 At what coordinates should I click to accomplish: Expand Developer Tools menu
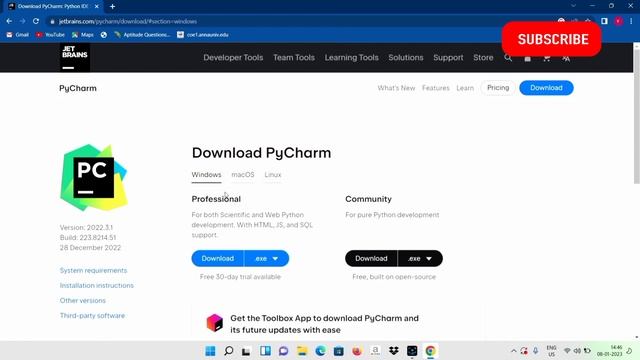(x=233, y=58)
